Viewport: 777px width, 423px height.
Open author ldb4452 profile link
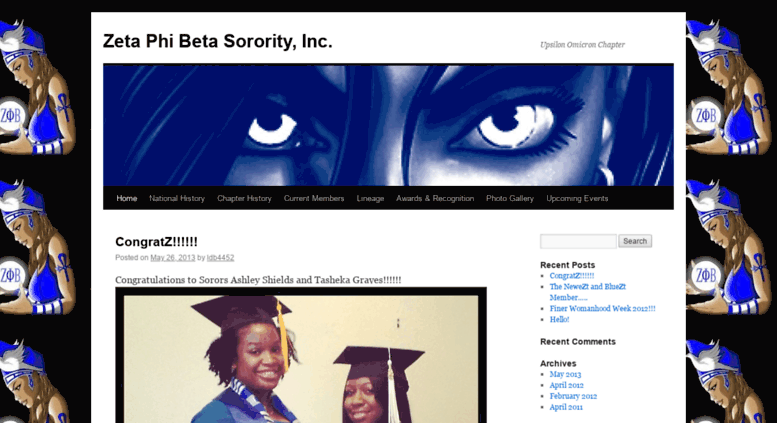(221, 257)
